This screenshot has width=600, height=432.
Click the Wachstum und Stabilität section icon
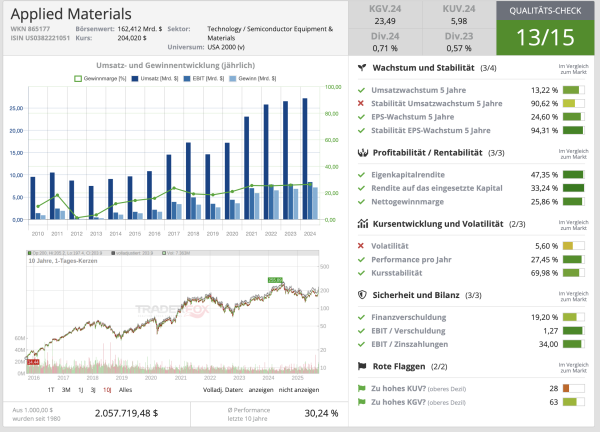click(362, 68)
